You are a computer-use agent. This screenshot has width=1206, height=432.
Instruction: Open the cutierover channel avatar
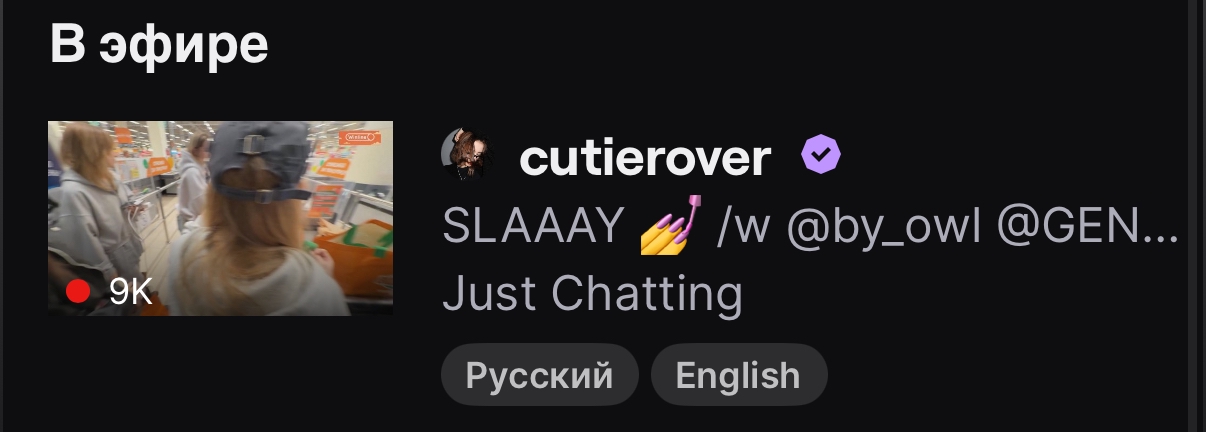coord(465,156)
